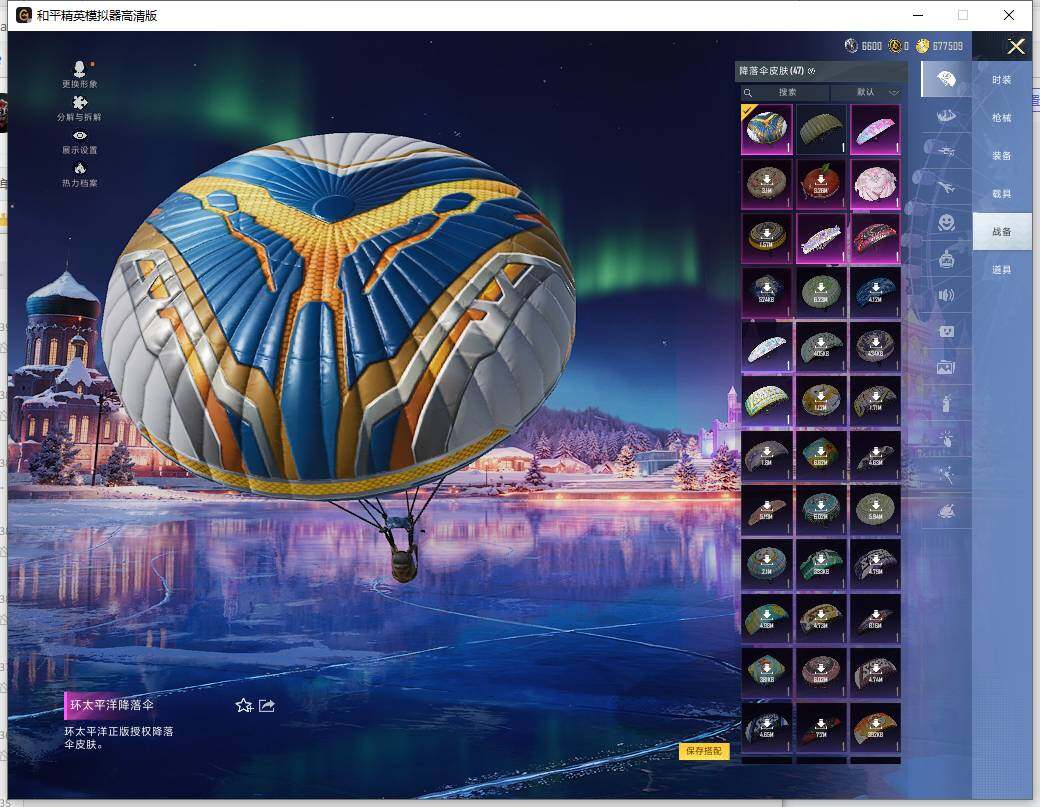Click the 搜索 search field
This screenshot has width=1040, height=807.
click(783, 92)
